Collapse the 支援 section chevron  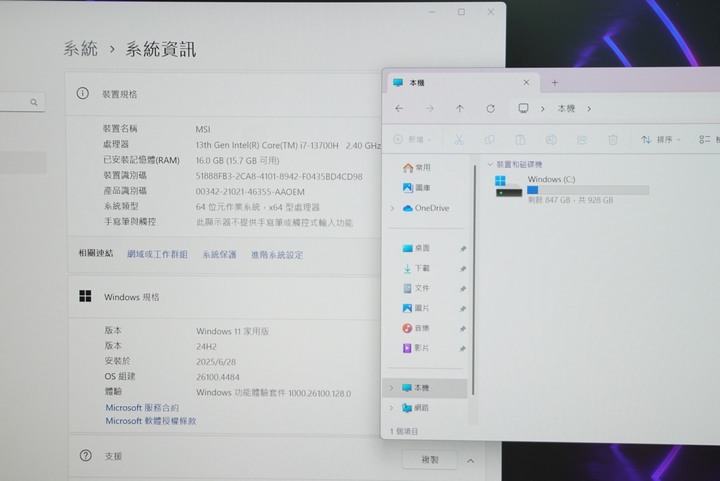click(471, 460)
